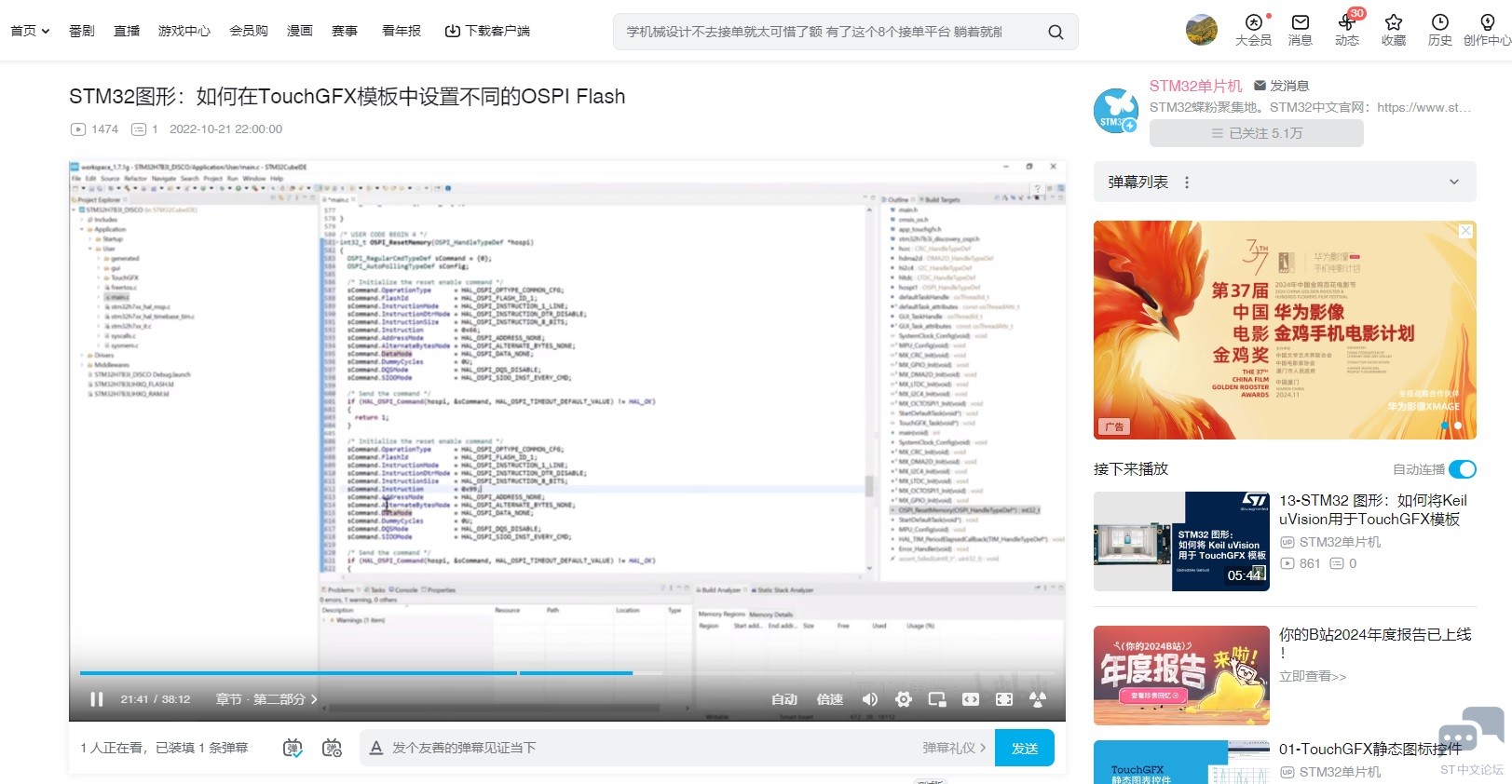Viewport: 1512px width, 784px height.
Task: Open 弹幕礼仪 etiquette link
Action: [954, 748]
